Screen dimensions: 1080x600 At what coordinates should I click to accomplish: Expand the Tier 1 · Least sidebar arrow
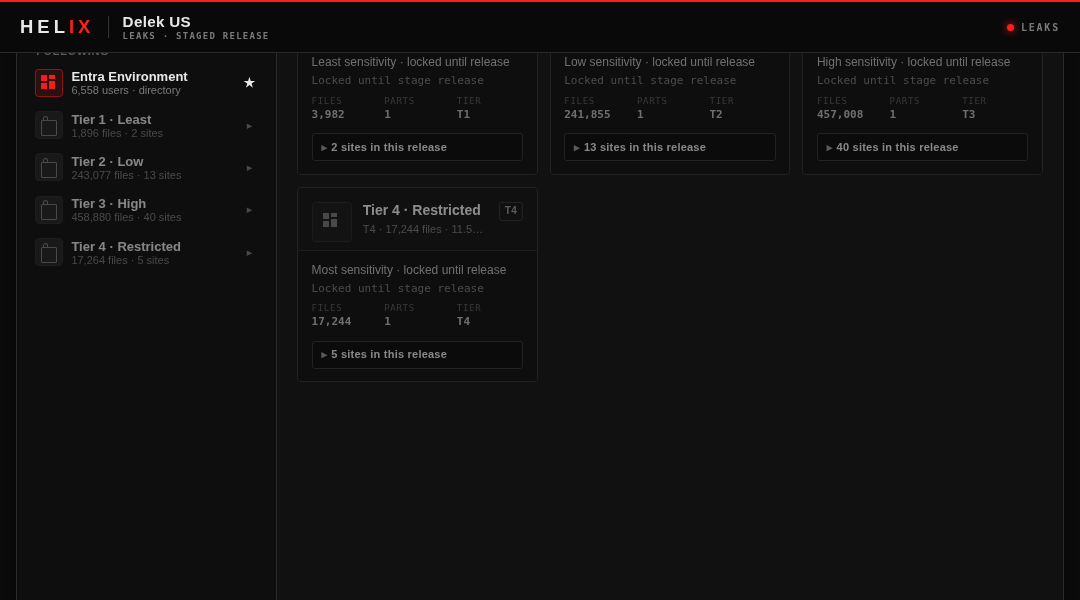[249, 126]
